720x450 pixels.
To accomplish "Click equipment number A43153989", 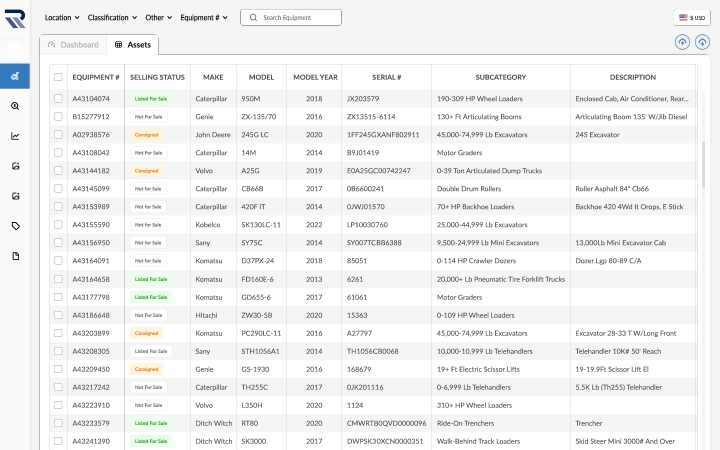I will (x=91, y=207).
